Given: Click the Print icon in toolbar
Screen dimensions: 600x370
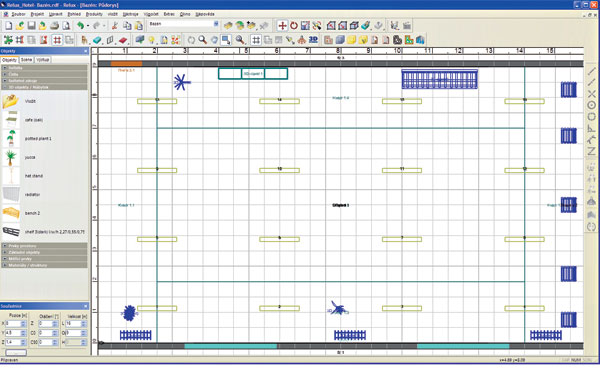Looking at the screenshot, I should [x=55, y=26].
